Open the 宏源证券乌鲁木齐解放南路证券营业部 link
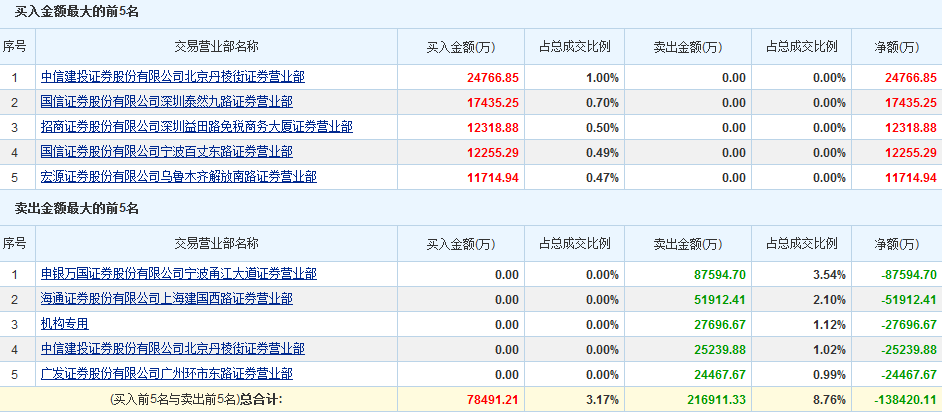Image resolution: width=942 pixels, height=413 pixels. coord(178,177)
